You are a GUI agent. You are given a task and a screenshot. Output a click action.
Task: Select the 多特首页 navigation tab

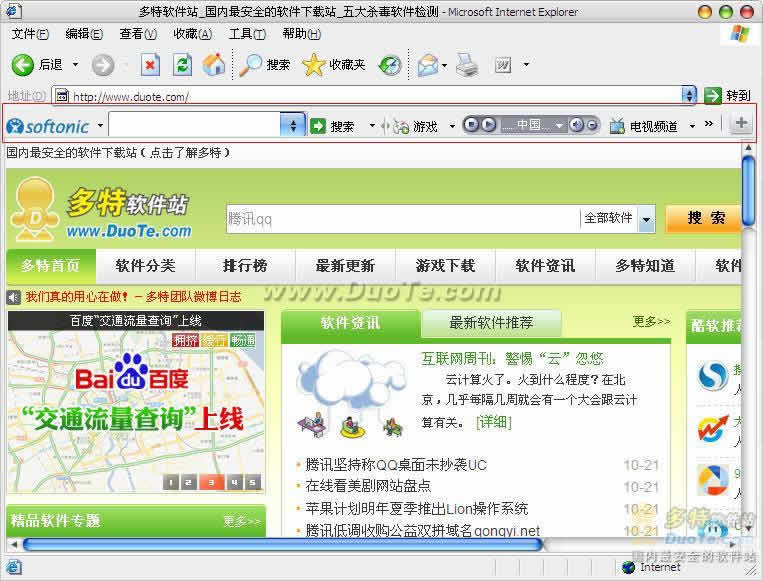click(51, 266)
